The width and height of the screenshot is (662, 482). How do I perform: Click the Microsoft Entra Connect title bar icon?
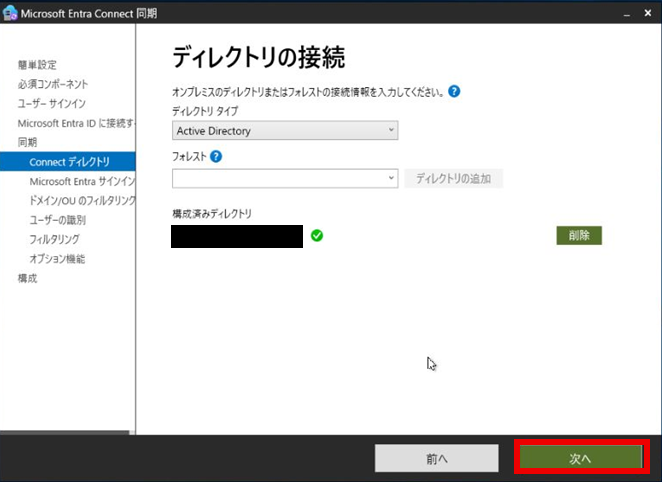click(11, 13)
